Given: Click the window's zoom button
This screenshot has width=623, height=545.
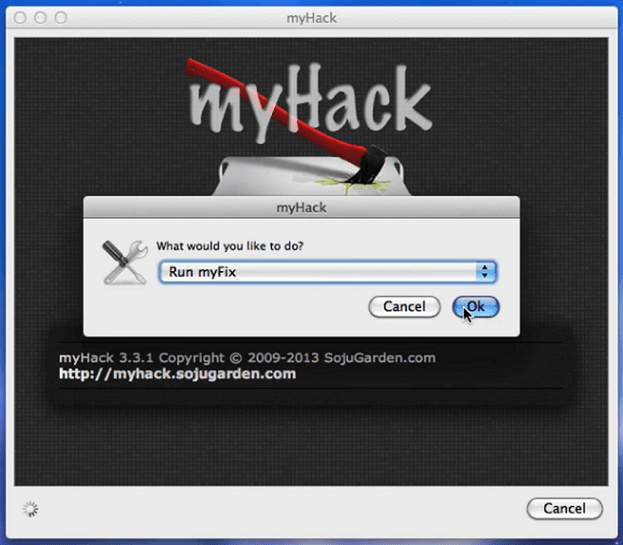Looking at the screenshot, I should tap(61, 17).
